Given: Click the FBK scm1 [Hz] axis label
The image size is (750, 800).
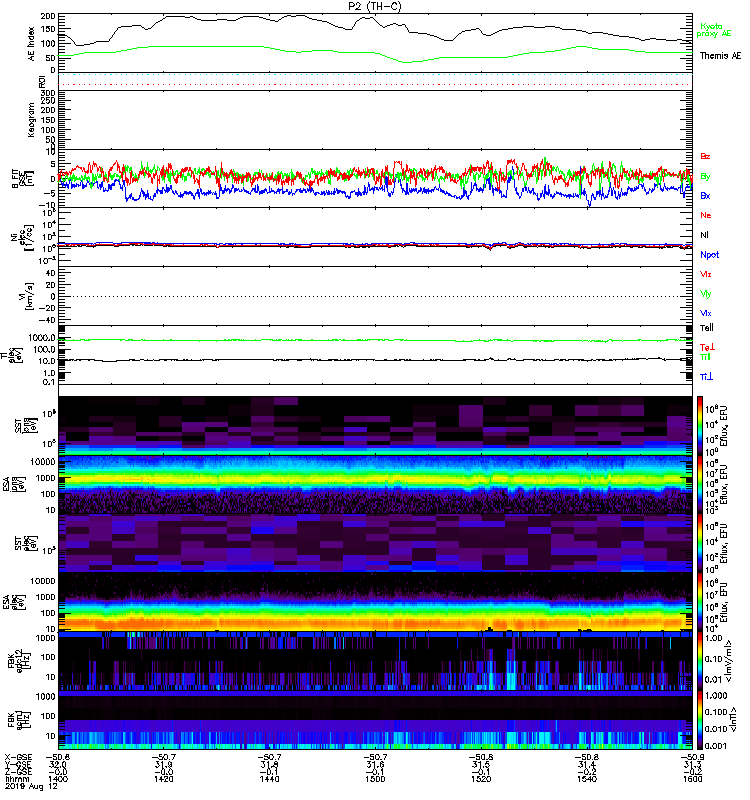Looking at the screenshot, I should click(x=18, y=719).
